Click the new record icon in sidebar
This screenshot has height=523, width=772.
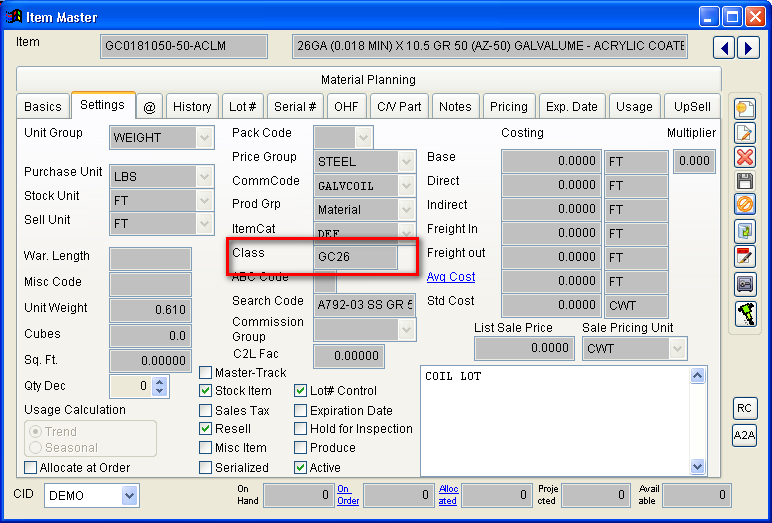(x=744, y=108)
